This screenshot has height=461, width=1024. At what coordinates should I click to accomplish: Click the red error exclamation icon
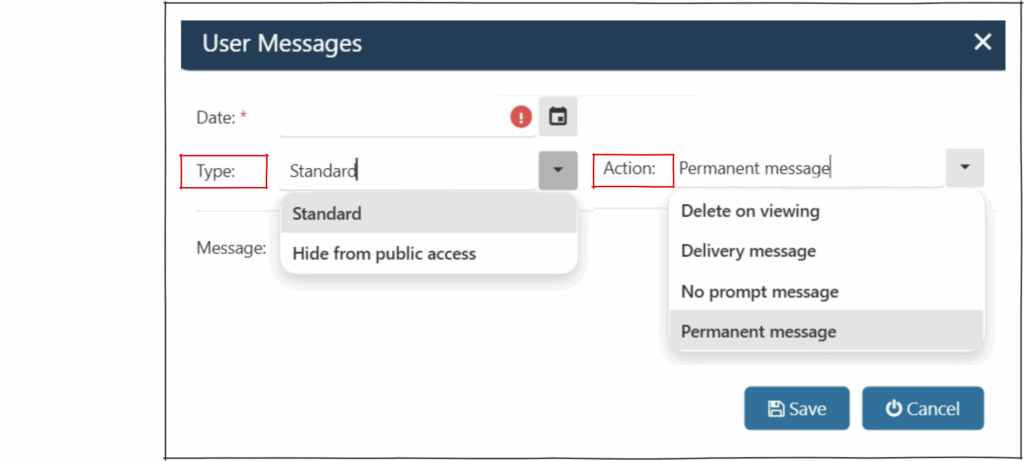[521, 117]
